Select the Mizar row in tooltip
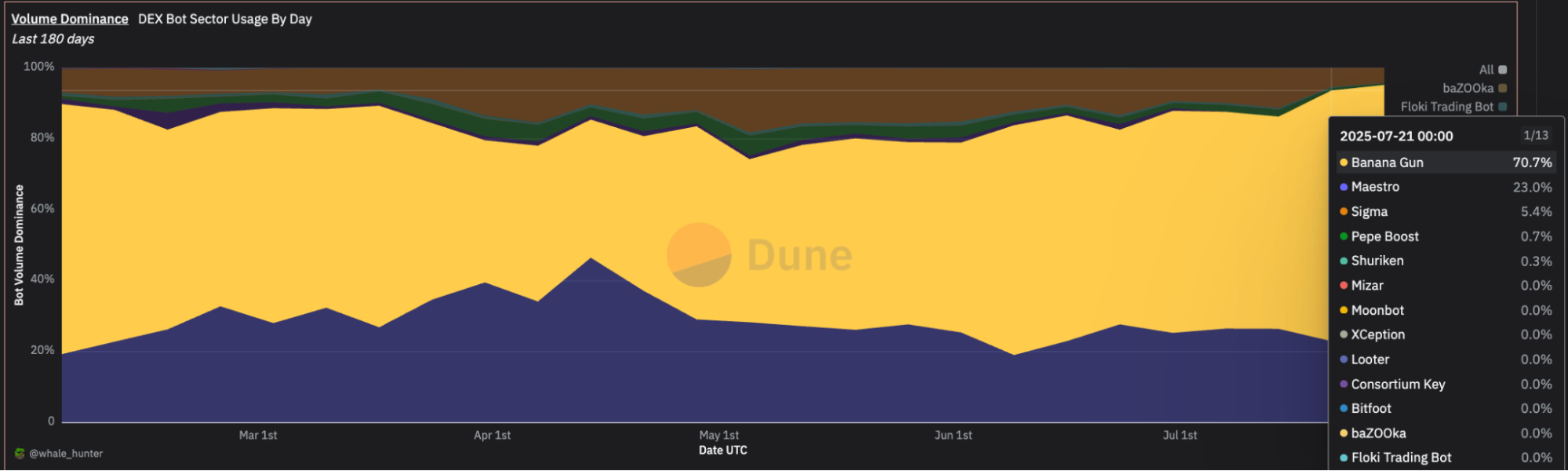This screenshot has height=471, width=1568. tap(1446, 286)
